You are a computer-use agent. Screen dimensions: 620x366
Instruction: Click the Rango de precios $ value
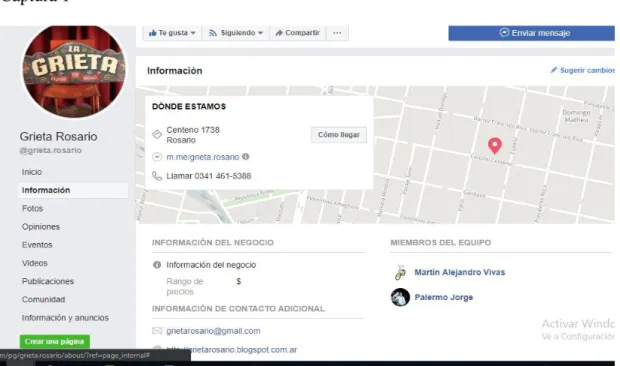238,281
